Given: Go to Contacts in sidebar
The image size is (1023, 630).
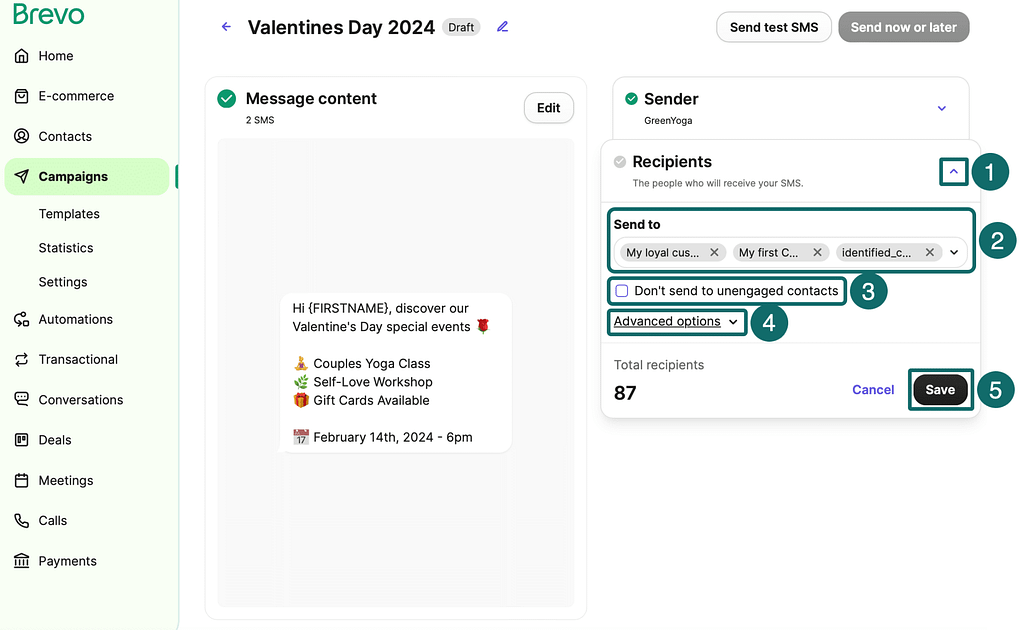Looking at the screenshot, I should [65, 136].
